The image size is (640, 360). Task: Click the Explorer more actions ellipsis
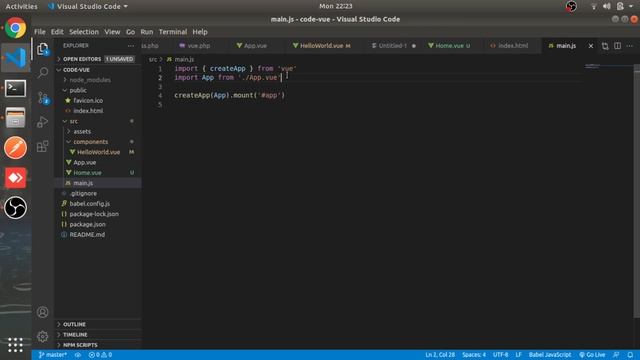point(131,46)
